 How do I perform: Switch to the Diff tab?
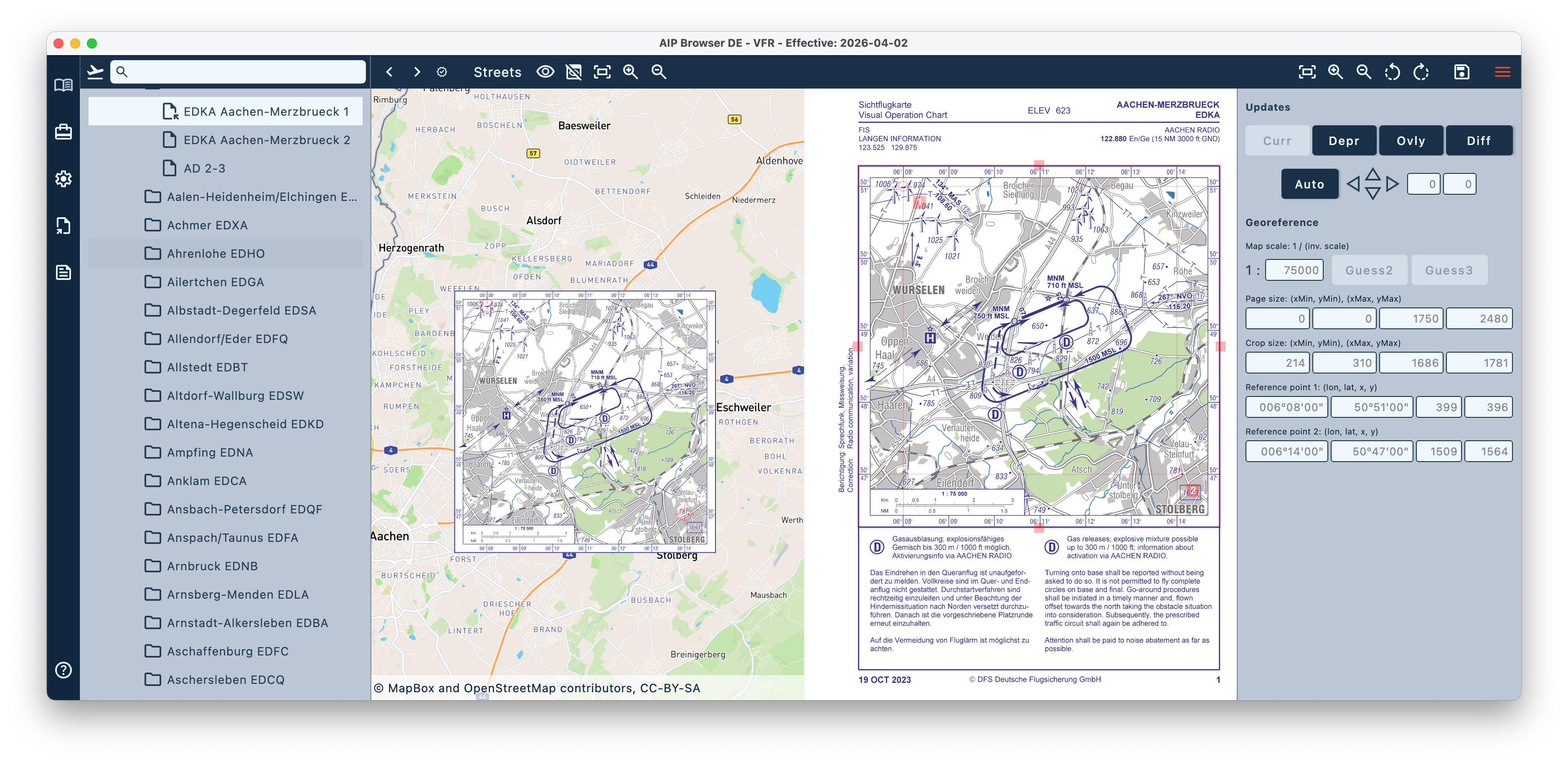(x=1479, y=141)
